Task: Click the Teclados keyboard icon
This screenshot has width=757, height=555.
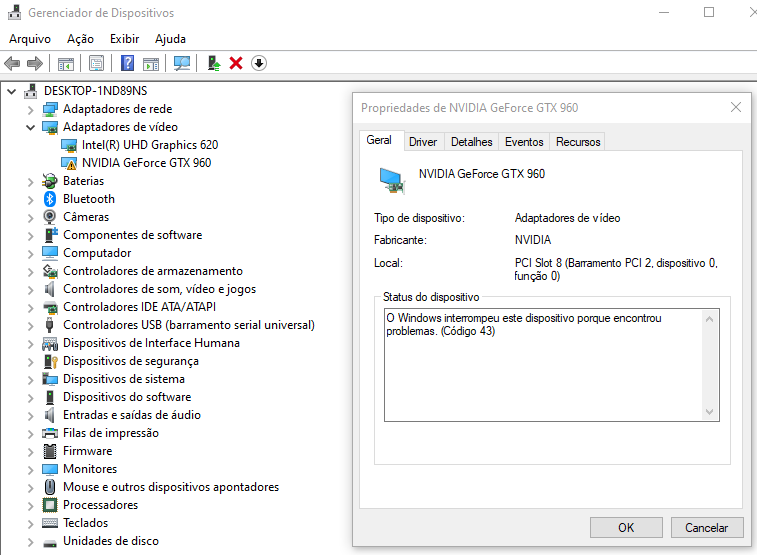Action: [x=50, y=523]
